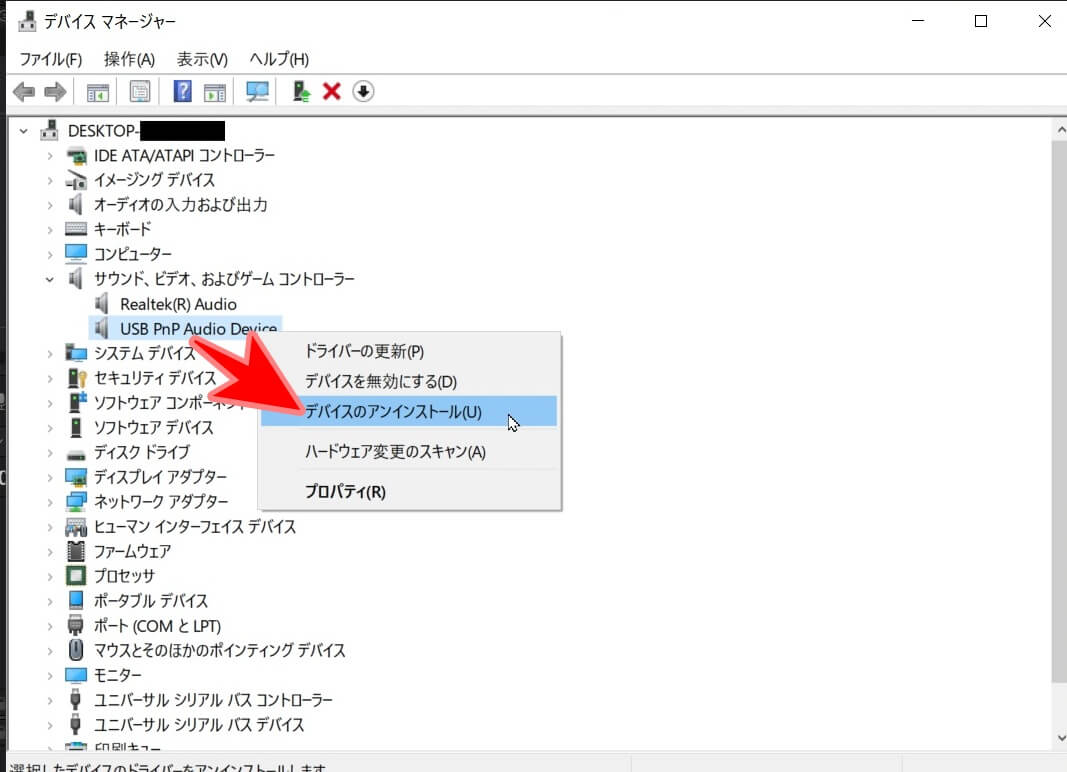Viewport: 1067px width, 772px height.
Task: Collapse サウンド、ビデオ、およびゲーム コントローラー
Action: [x=48, y=279]
